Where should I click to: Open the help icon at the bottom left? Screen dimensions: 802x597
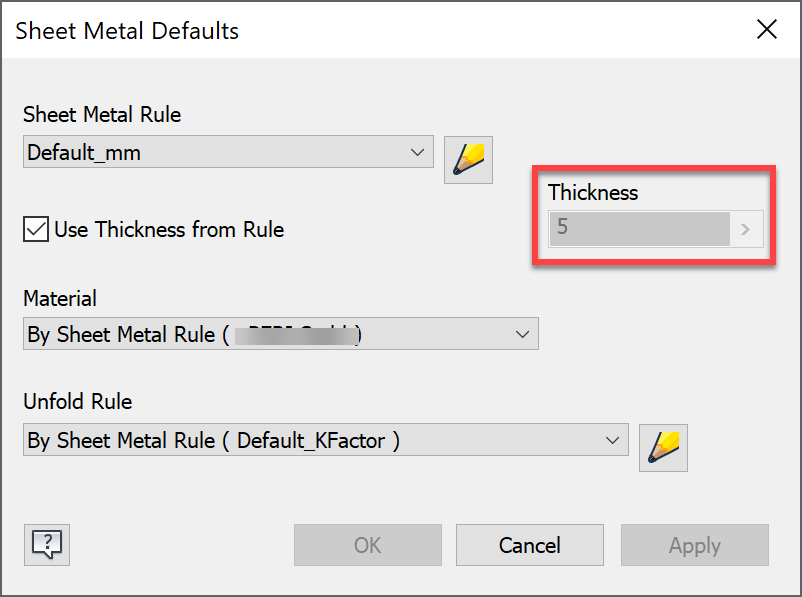tap(47, 544)
